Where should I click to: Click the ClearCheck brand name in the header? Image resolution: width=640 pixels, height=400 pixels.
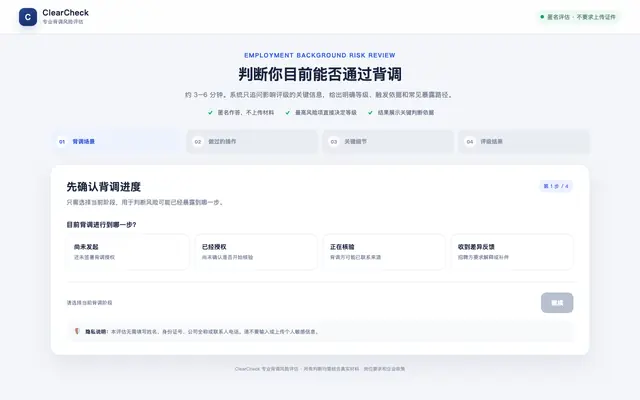pos(65,13)
